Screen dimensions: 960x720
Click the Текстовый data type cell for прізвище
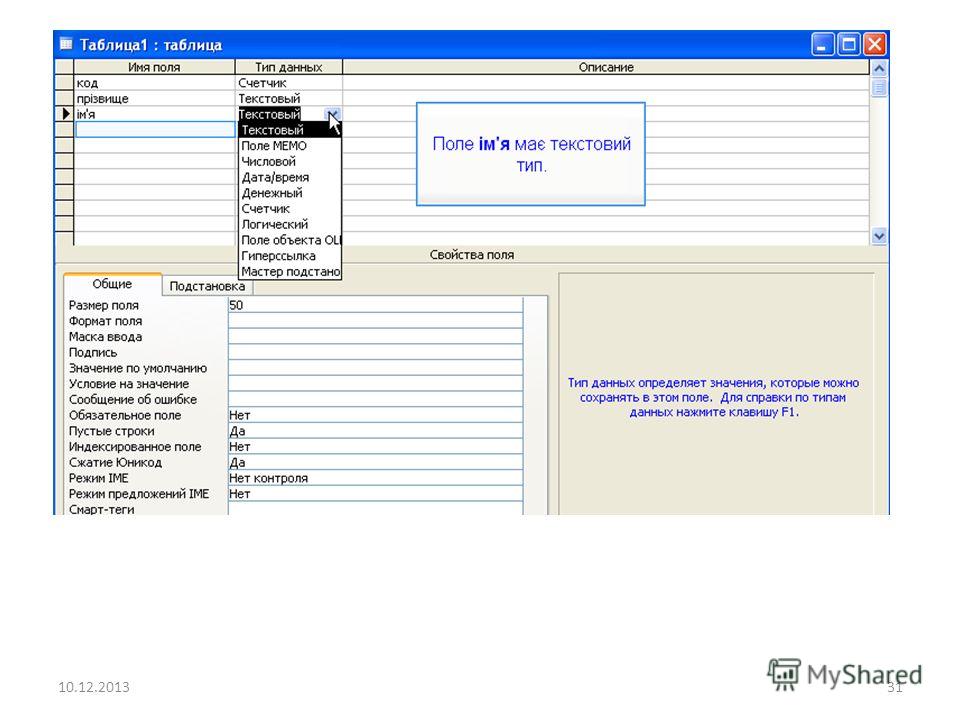pyautogui.click(x=289, y=98)
